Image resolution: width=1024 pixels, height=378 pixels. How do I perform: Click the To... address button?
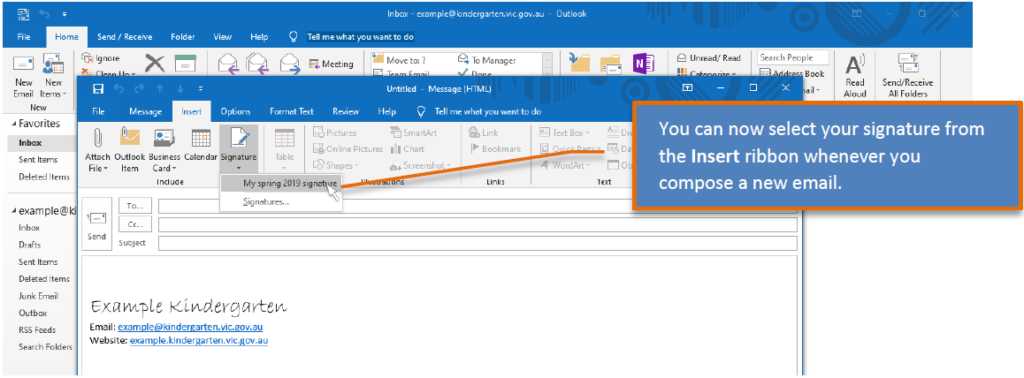135,206
